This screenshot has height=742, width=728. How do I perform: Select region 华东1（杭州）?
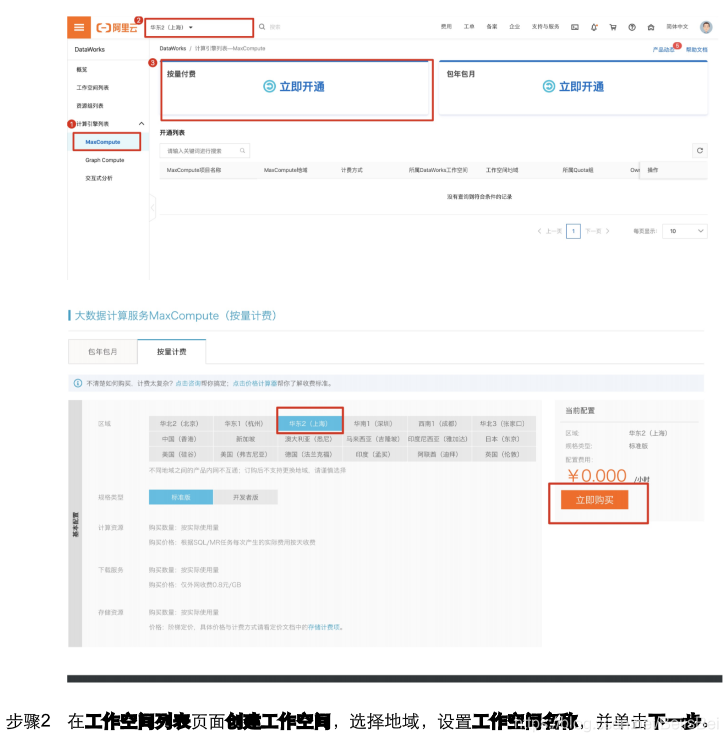244,424
